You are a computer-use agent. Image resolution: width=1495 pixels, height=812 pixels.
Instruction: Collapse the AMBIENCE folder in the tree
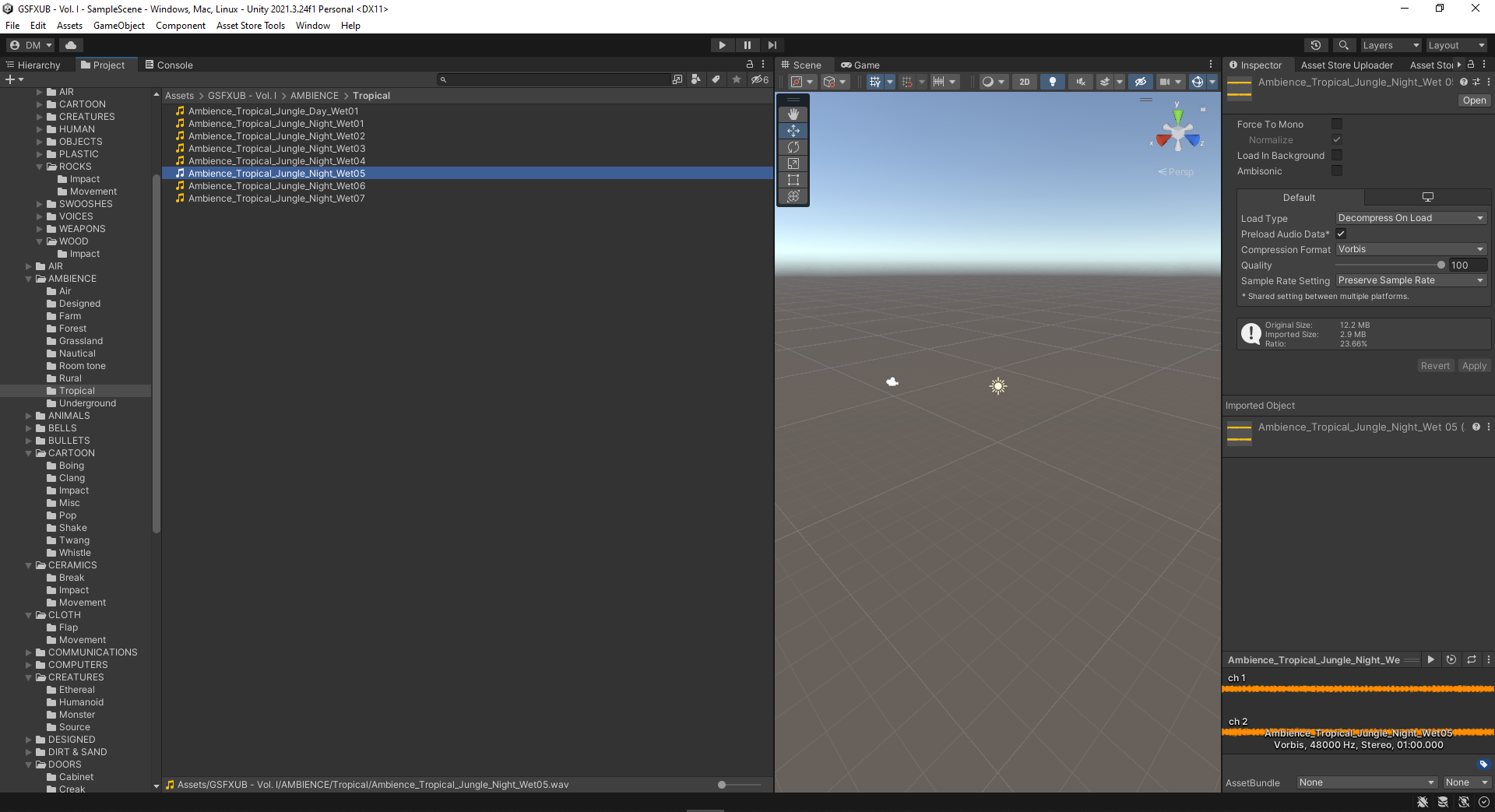(29, 279)
